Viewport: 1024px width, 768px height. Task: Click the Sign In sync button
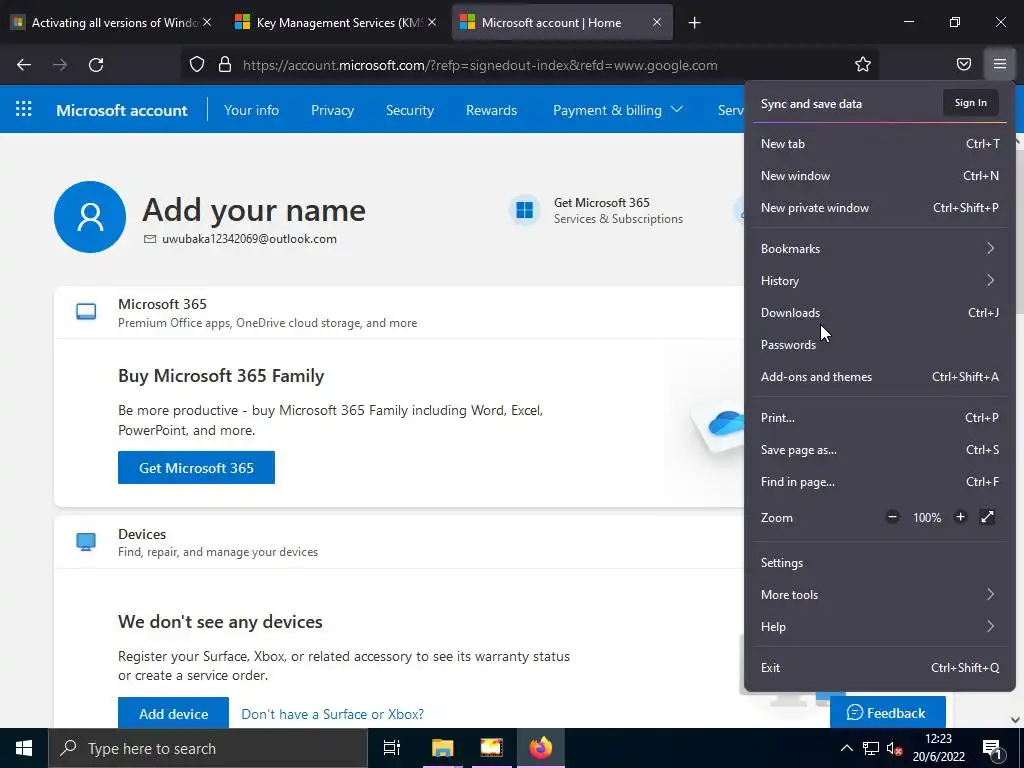(970, 103)
